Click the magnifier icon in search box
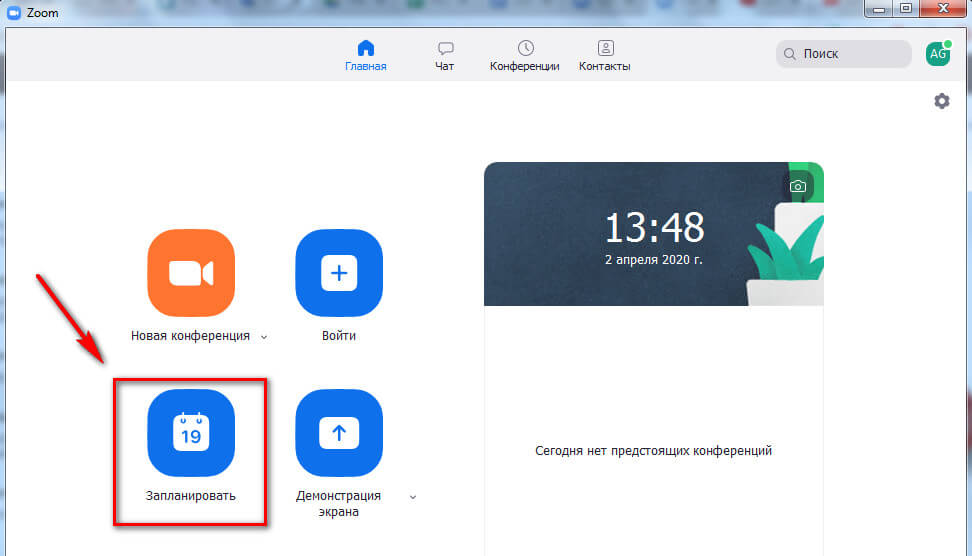Image resolution: width=972 pixels, height=556 pixels. click(790, 54)
